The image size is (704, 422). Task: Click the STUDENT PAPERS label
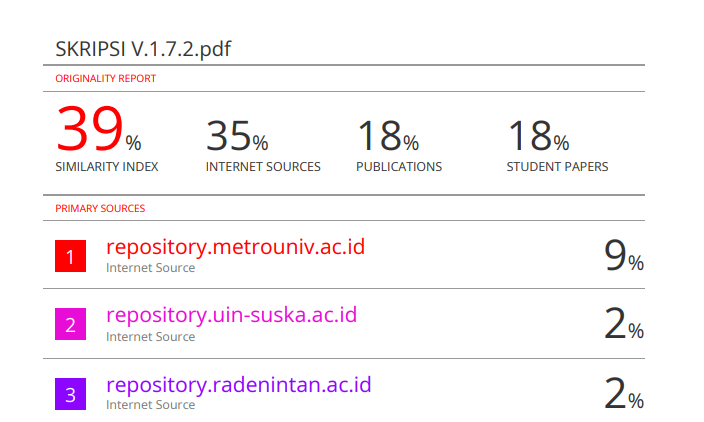click(557, 167)
